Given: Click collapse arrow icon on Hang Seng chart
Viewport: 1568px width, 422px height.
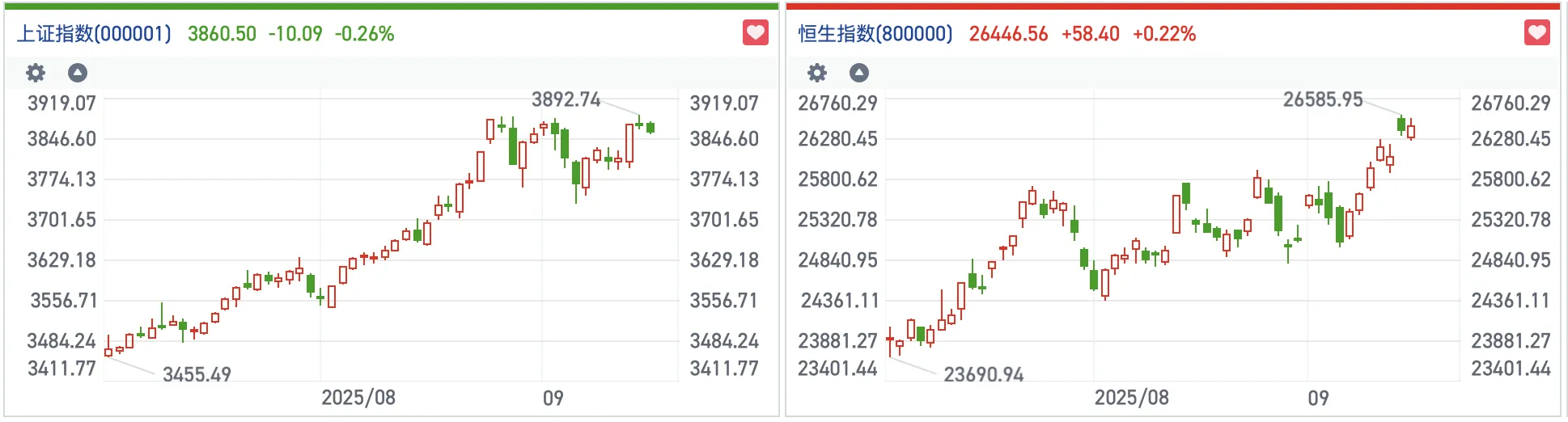Looking at the screenshot, I should [x=859, y=73].
